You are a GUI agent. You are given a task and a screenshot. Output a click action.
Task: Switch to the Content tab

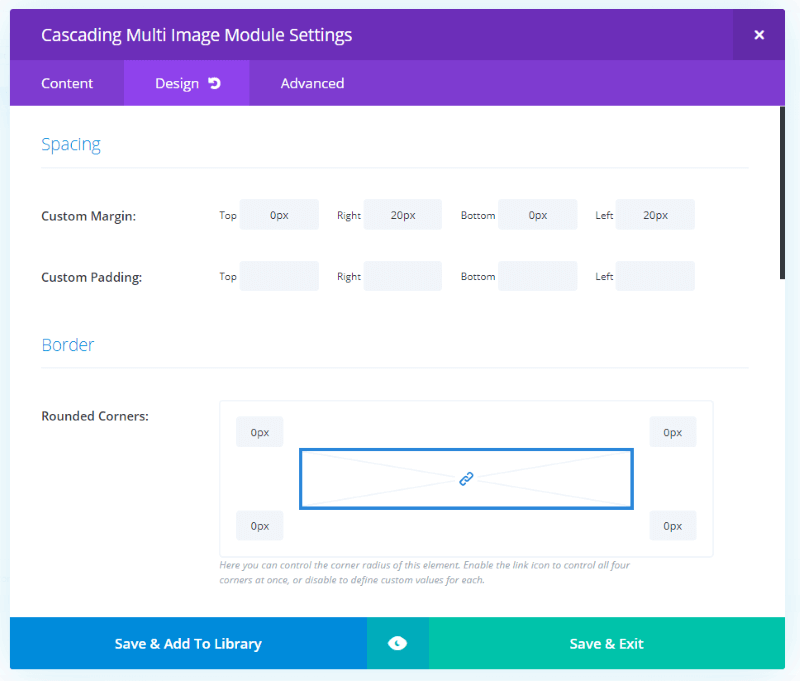click(67, 83)
